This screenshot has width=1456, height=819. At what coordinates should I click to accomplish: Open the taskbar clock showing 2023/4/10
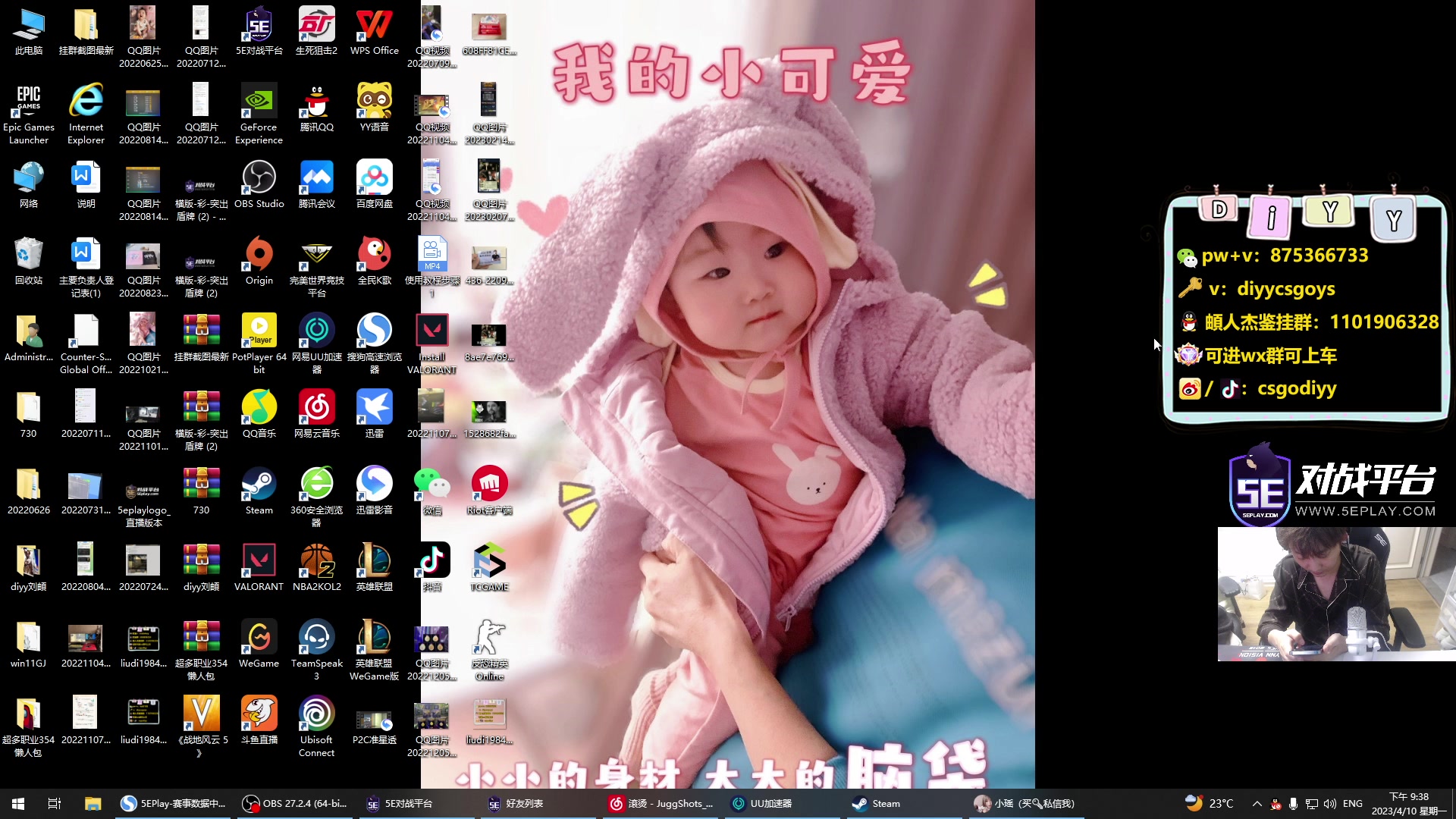click(x=1409, y=804)
